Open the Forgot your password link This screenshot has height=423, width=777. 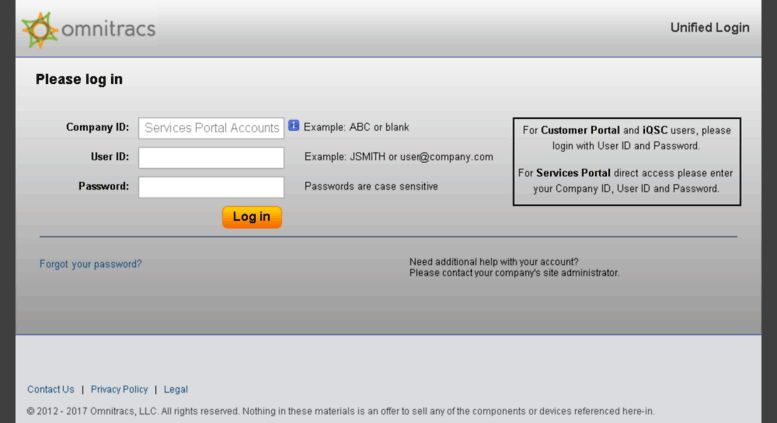tap(90, 264)
